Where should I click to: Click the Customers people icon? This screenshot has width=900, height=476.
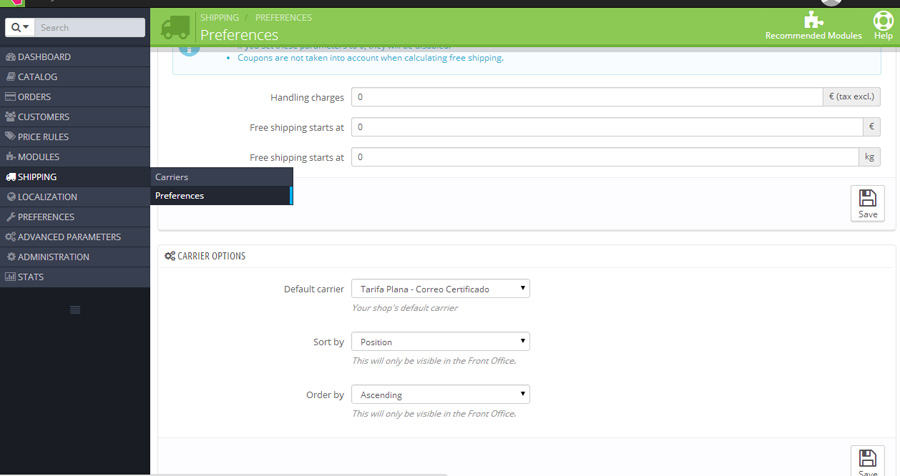point(10,117)
